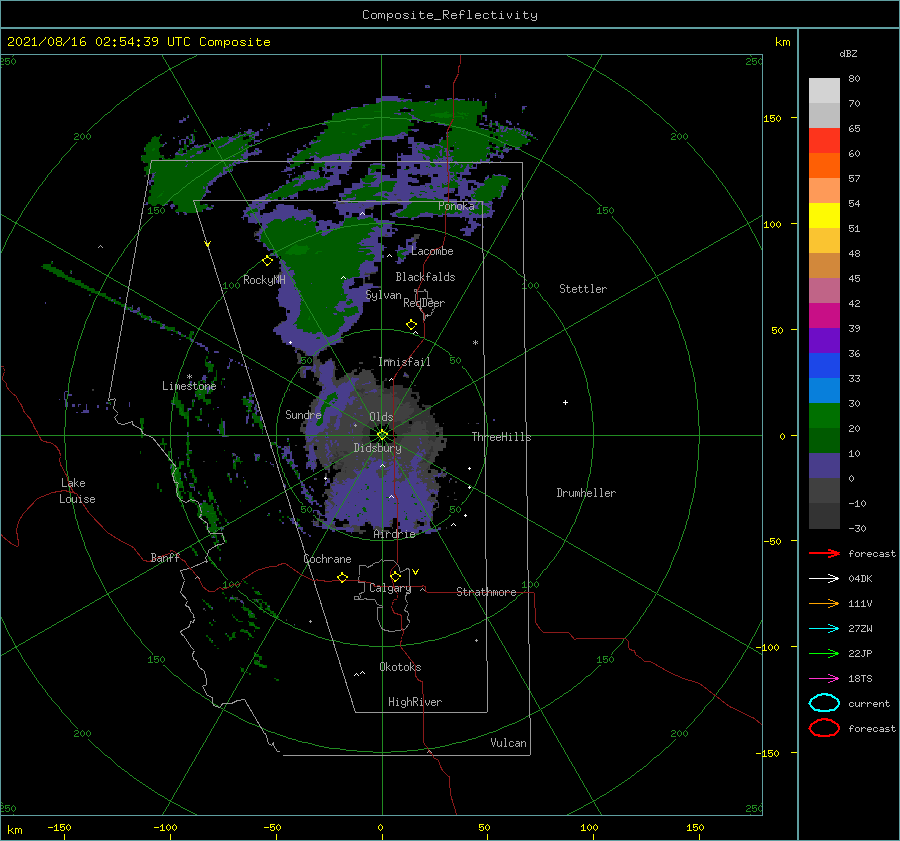This screenshot has width=900, height=841.
Task: Click the yellow marker above Calgary
Action: (395, 576)
